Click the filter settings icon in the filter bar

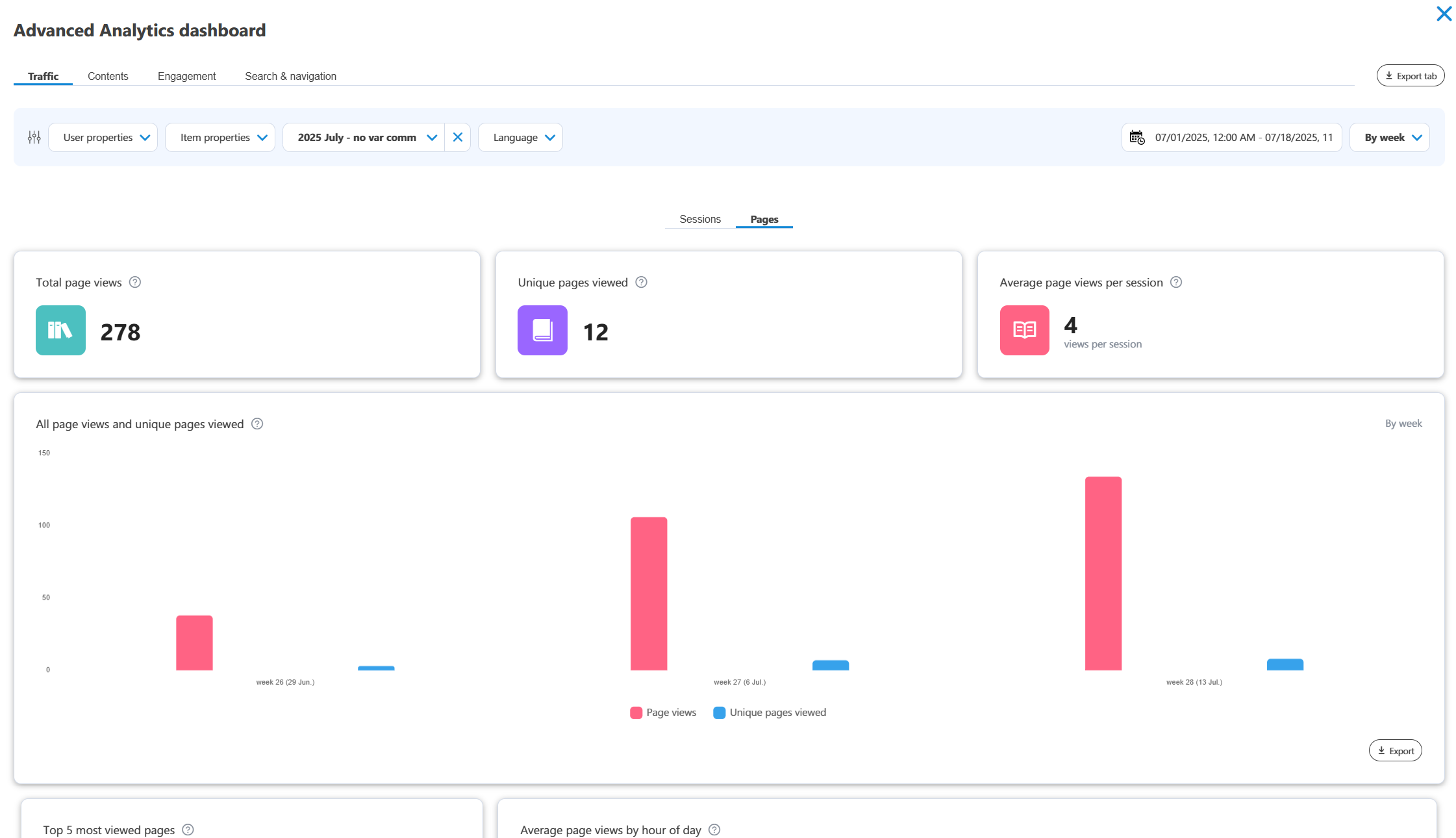(33, 137)
